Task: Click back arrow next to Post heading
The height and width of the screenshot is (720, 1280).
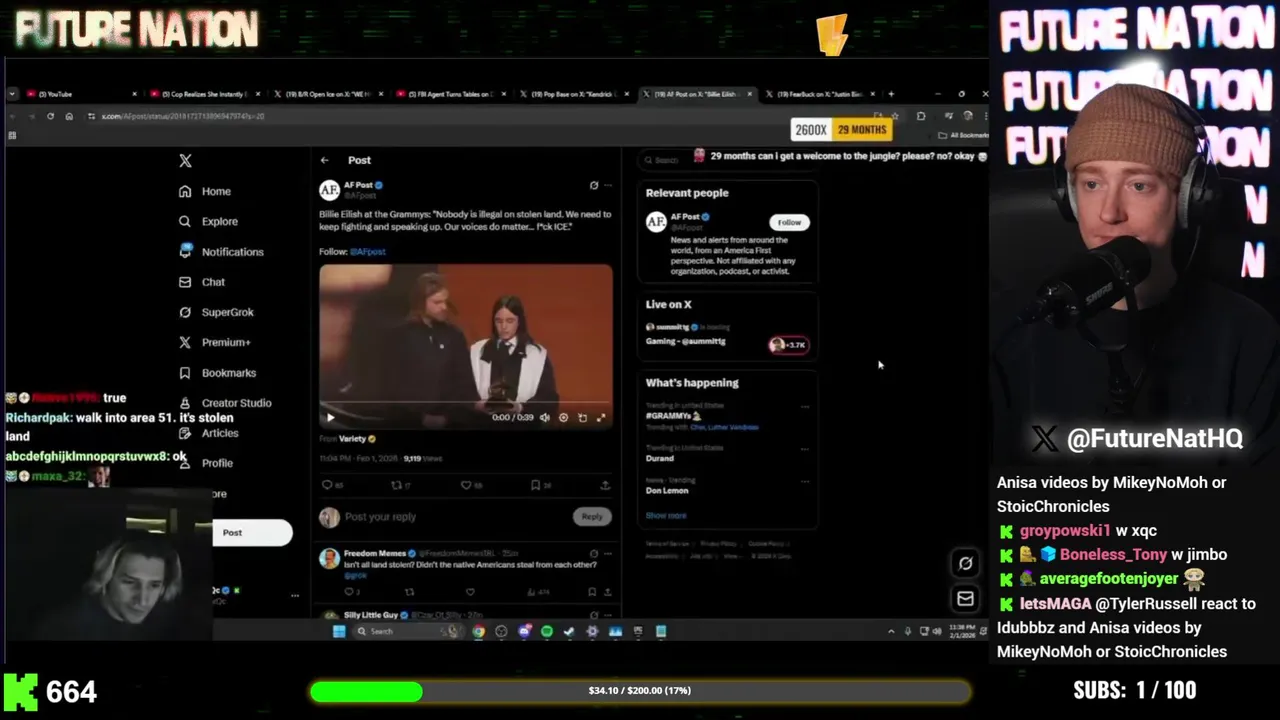Action: click(324, 160)
